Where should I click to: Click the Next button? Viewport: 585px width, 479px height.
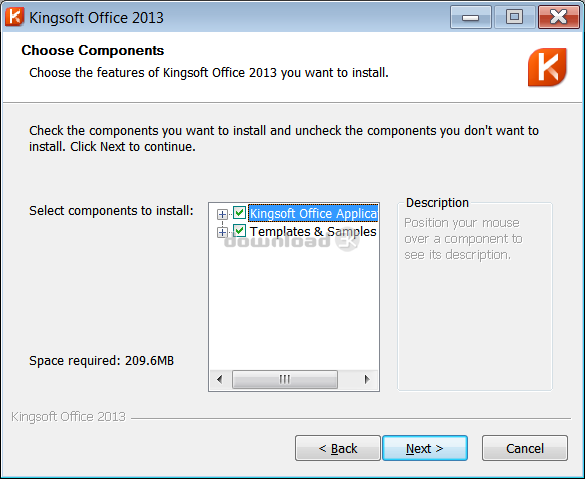tap(425, 448)
